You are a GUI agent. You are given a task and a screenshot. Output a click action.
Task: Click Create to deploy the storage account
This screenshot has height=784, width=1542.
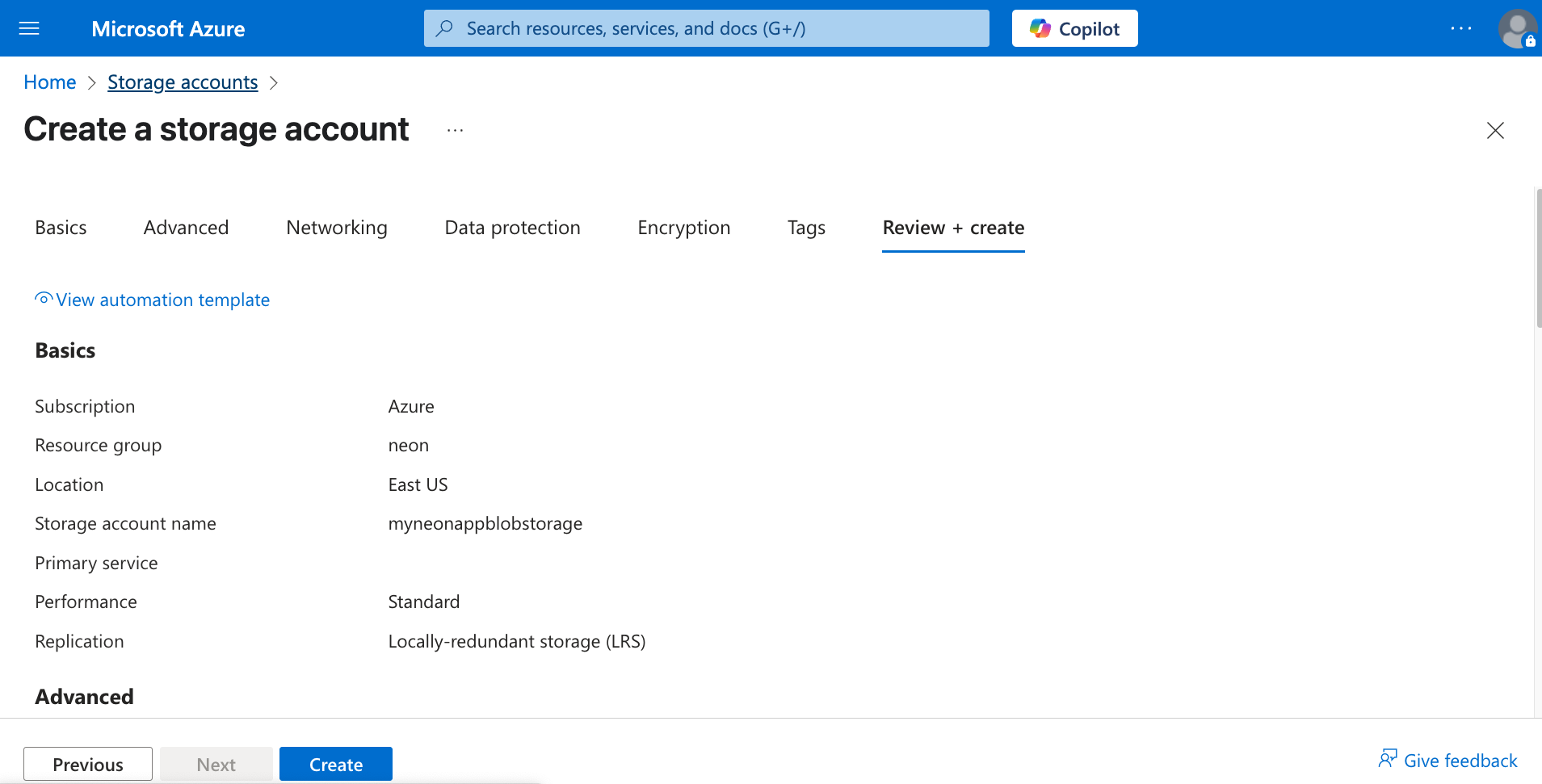(335, 764)
